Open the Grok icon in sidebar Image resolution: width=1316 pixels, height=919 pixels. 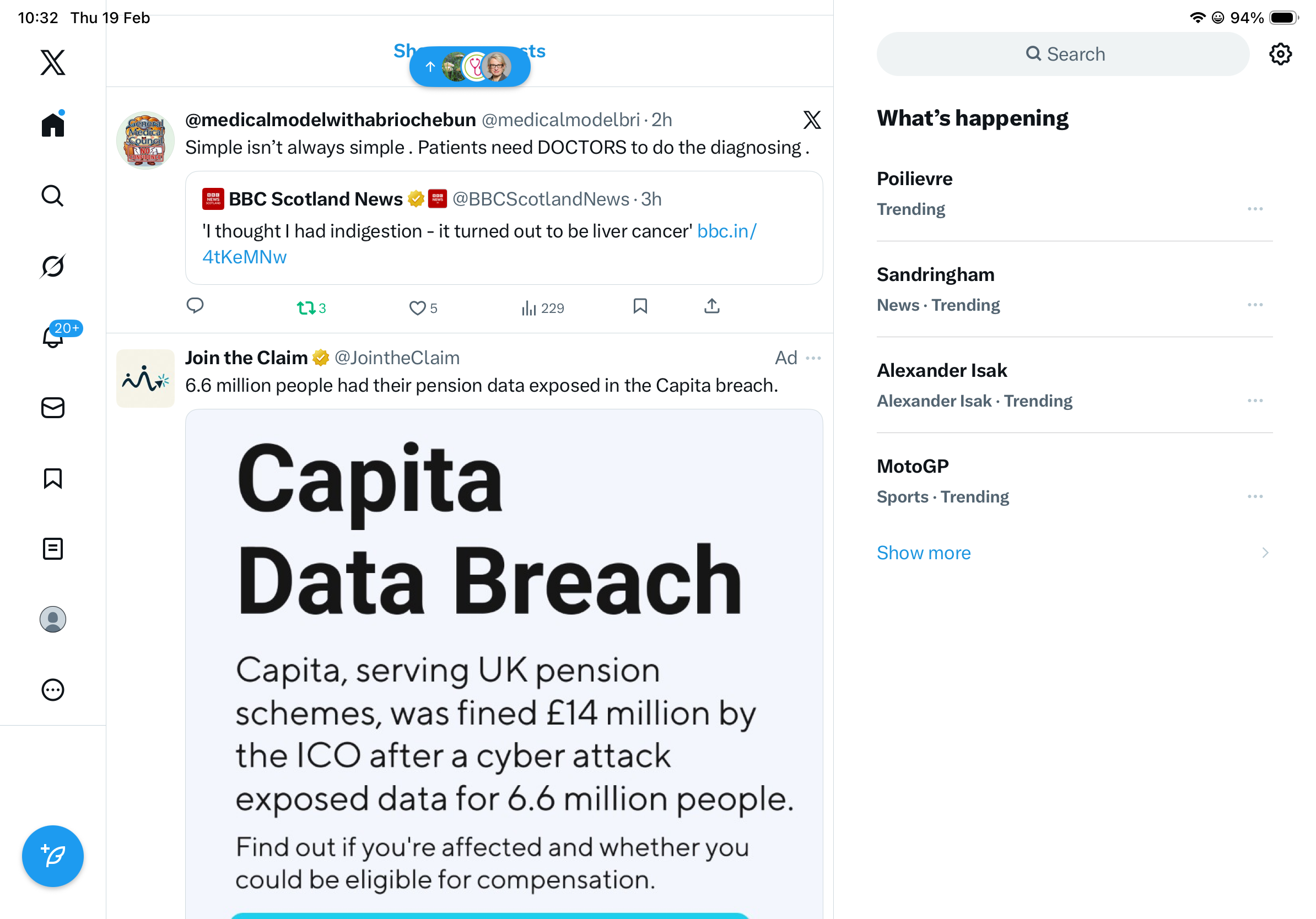(x=53, y=266)
